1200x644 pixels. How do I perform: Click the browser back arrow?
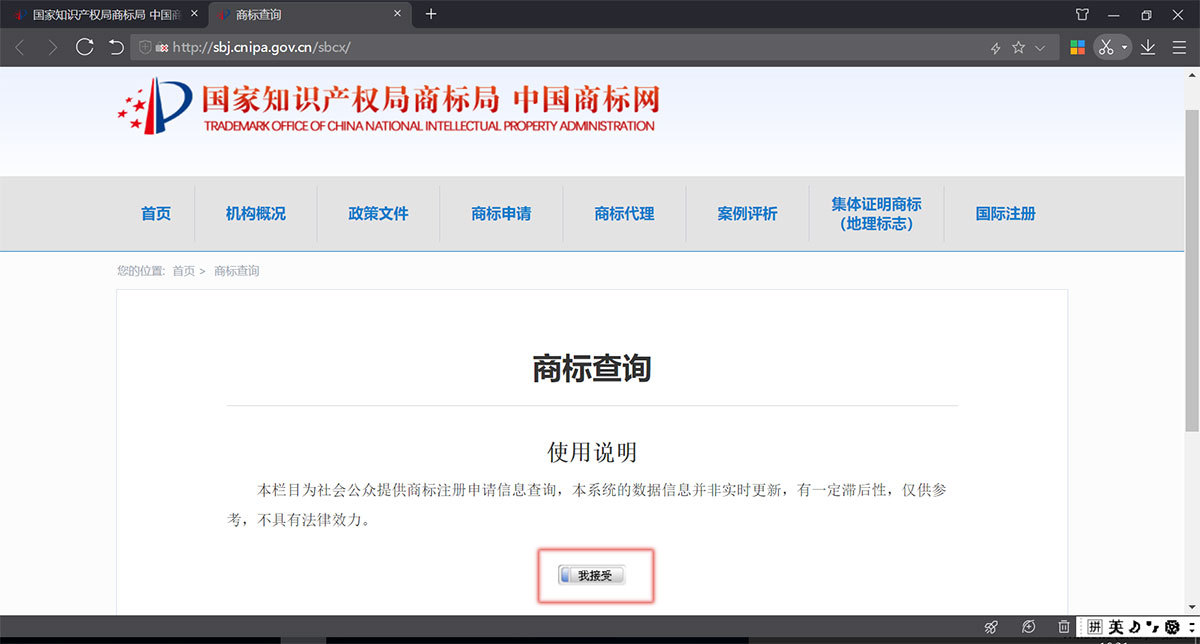[x=21, y=47]
